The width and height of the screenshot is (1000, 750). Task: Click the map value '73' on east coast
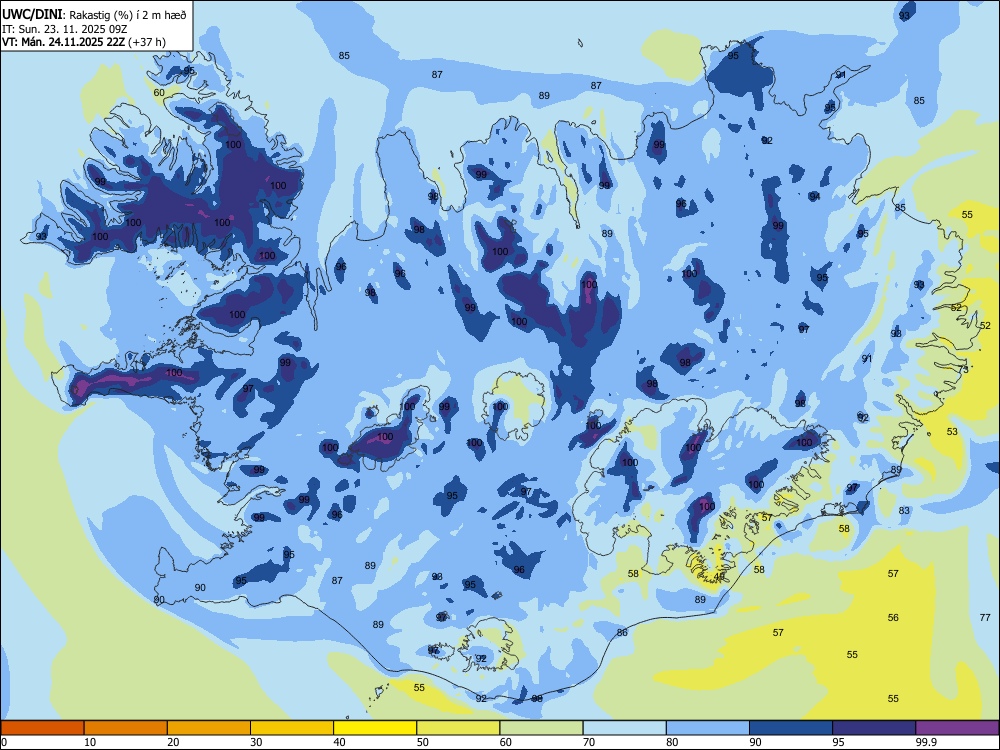(963, 369)
